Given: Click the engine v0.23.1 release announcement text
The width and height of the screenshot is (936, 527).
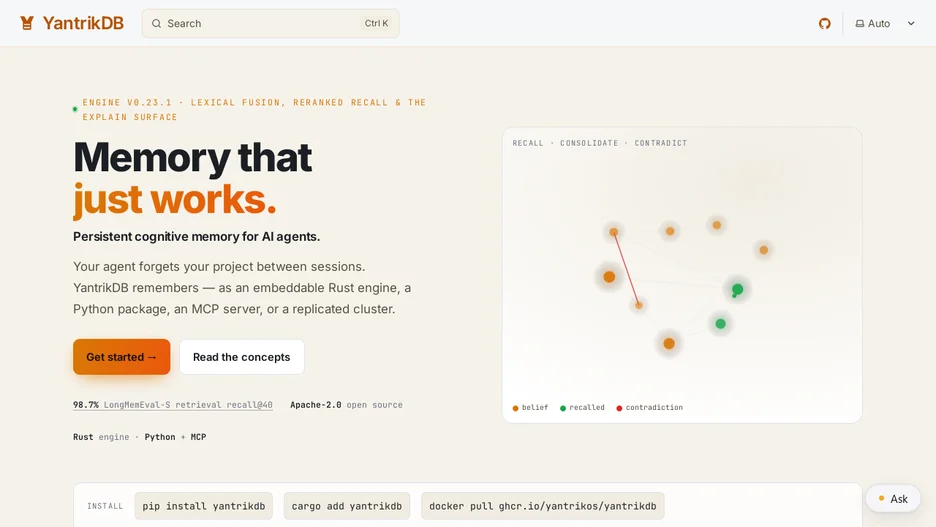Looking at the screenshot, I should [x=254, y=110].
